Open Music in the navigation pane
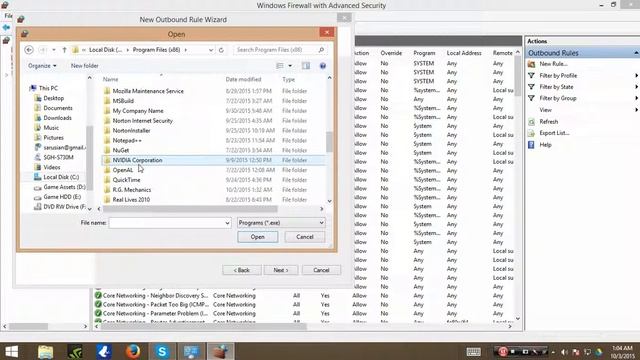640x360 pixels. 51,128
